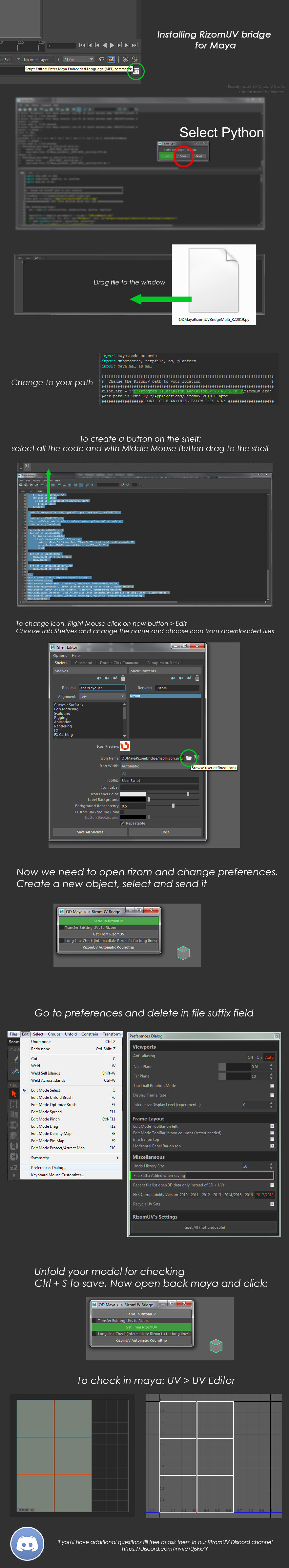Switch to the Command tab in Shelf Editor

83,663
